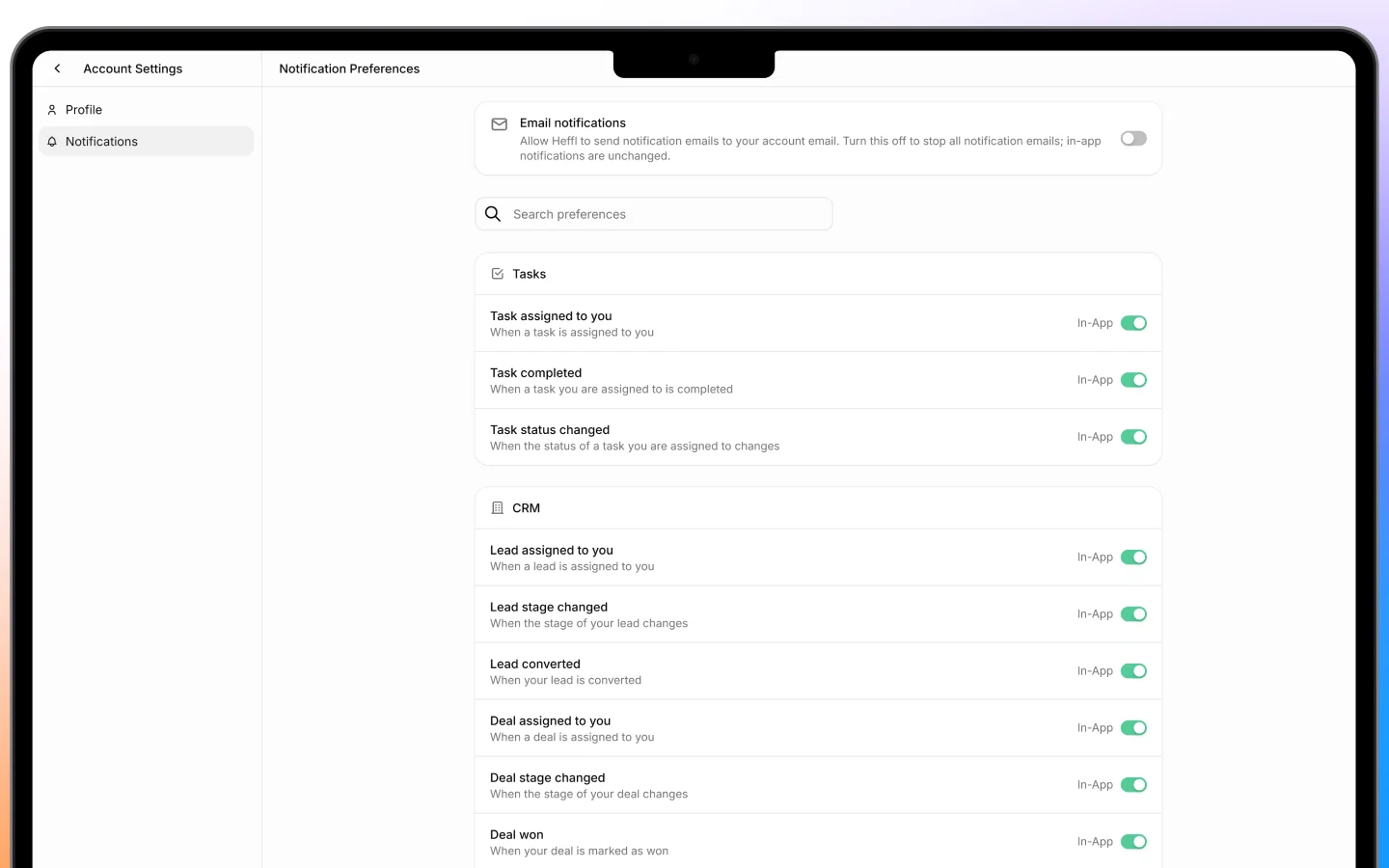Toggle In-App for Task status changed
Image resolution: width=1389 pixels, height=868 pixels.
[x=1133, y=437]
